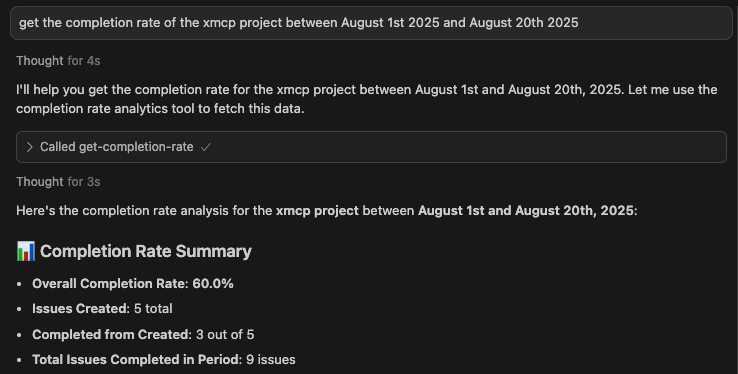Click the bar chart emoji icon
Screen dimensions: 738x374
pos(26,251)
